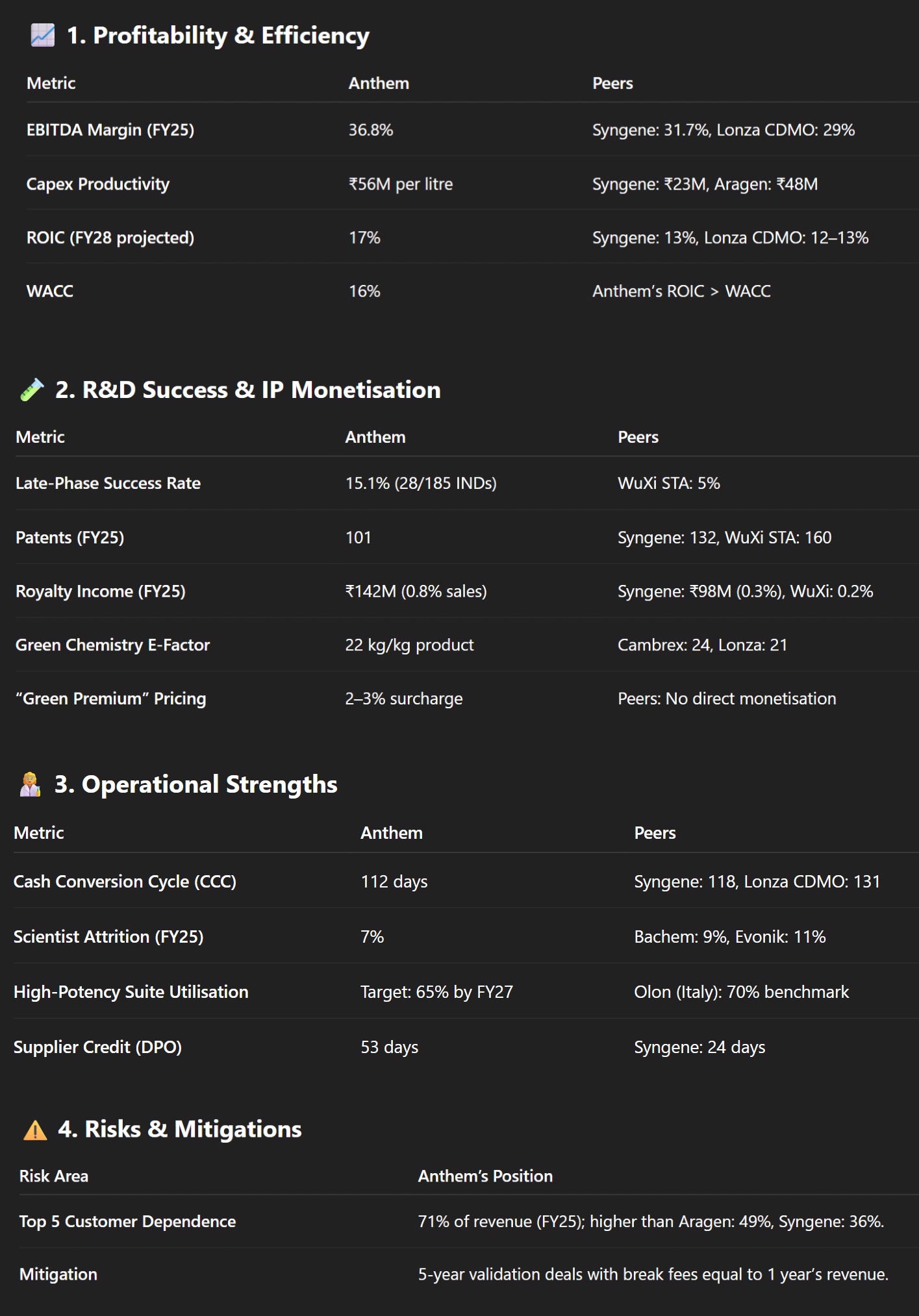Click the '3. Operational Strengths' heading text
This screenshot has width=919, height=1316.
click(x=196, y=784)
